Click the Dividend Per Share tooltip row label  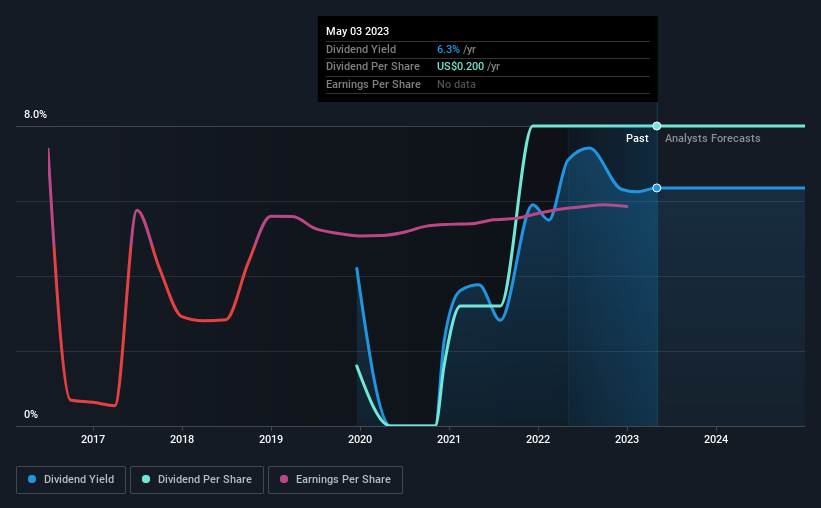[x=373, y=67]
